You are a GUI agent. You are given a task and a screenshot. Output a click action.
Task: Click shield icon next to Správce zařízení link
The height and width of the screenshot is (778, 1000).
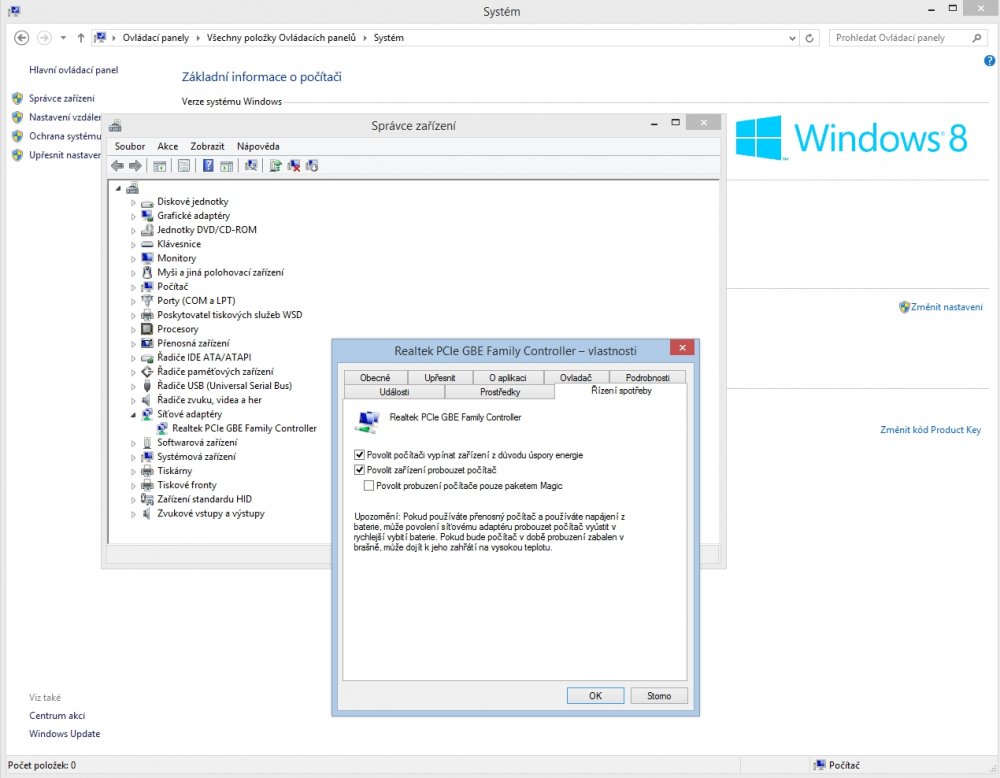pos(17,98)
